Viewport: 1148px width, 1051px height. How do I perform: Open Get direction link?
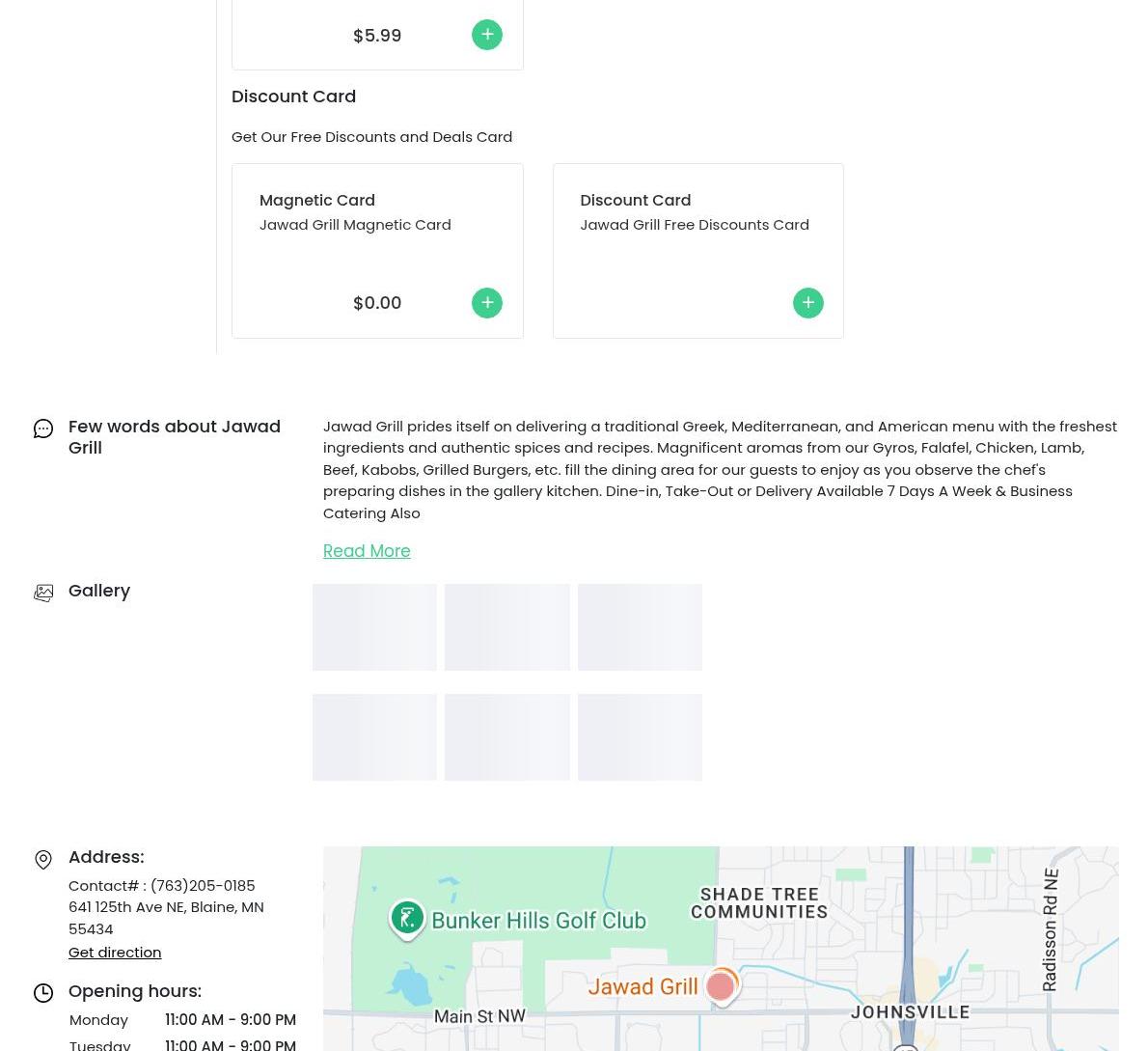tap(115, 953)
